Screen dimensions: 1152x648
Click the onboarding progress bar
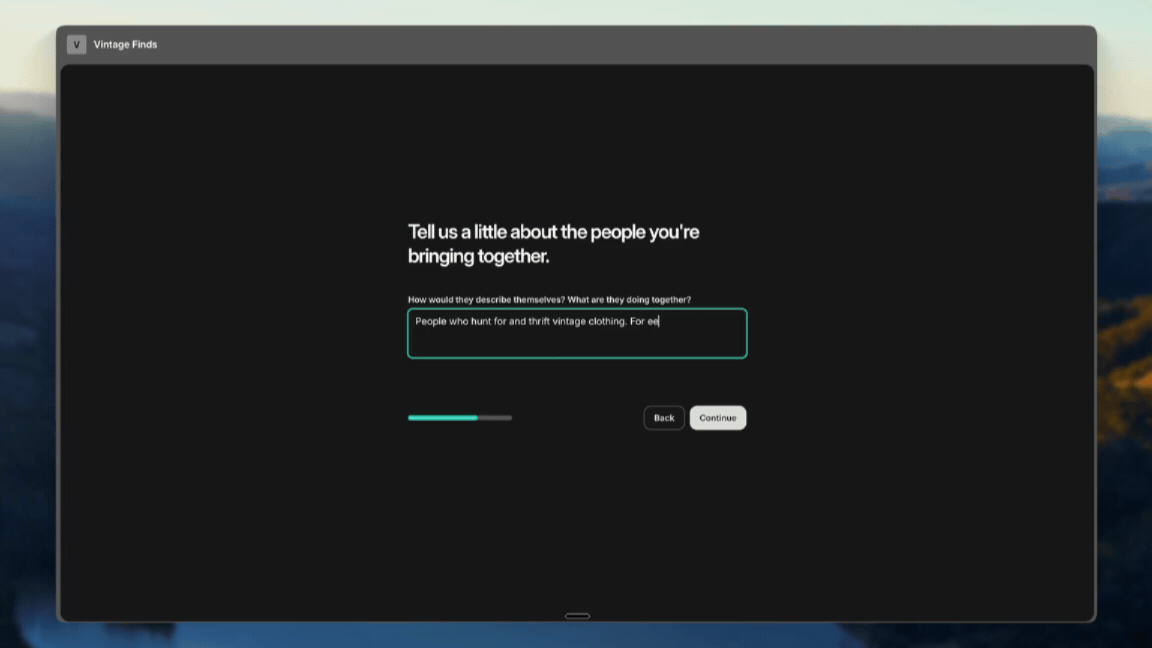pos(460,418)
